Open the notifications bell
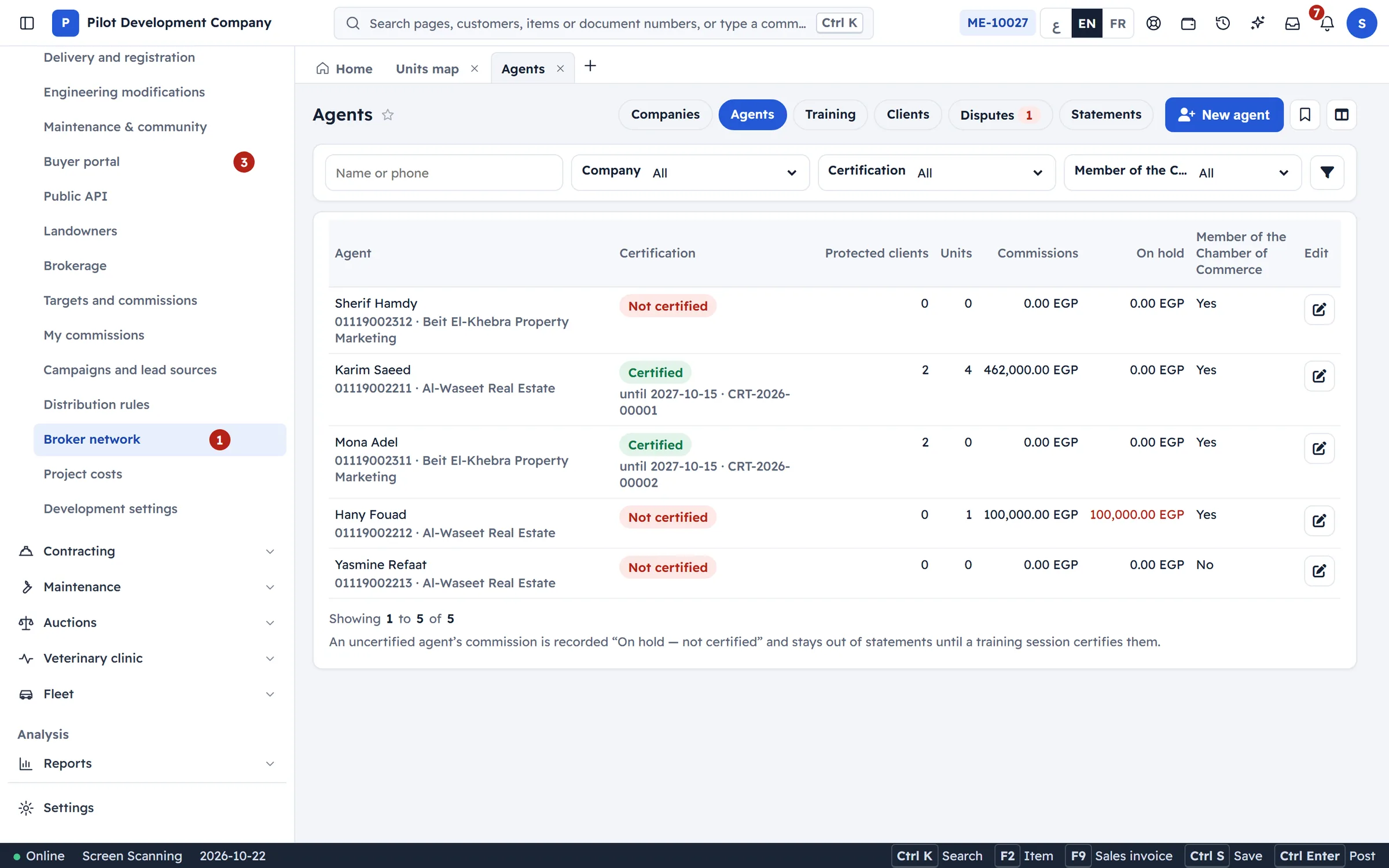The height and width of the screenshot is (868, 1389). click(1327, 23)
